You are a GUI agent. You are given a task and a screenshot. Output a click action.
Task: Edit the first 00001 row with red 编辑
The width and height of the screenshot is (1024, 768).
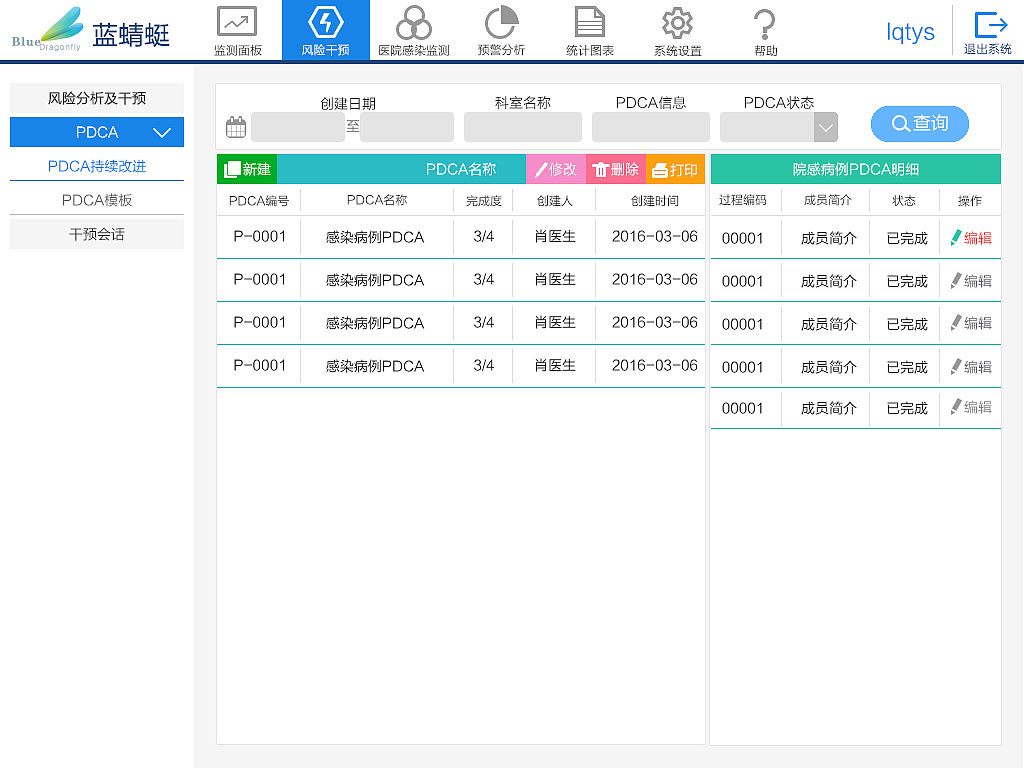coord(971,238)
